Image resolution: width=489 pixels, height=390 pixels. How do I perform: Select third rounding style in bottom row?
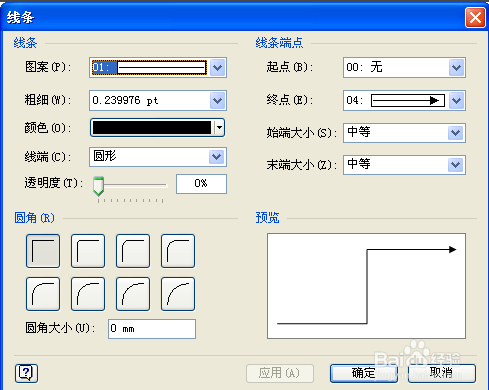133,294
